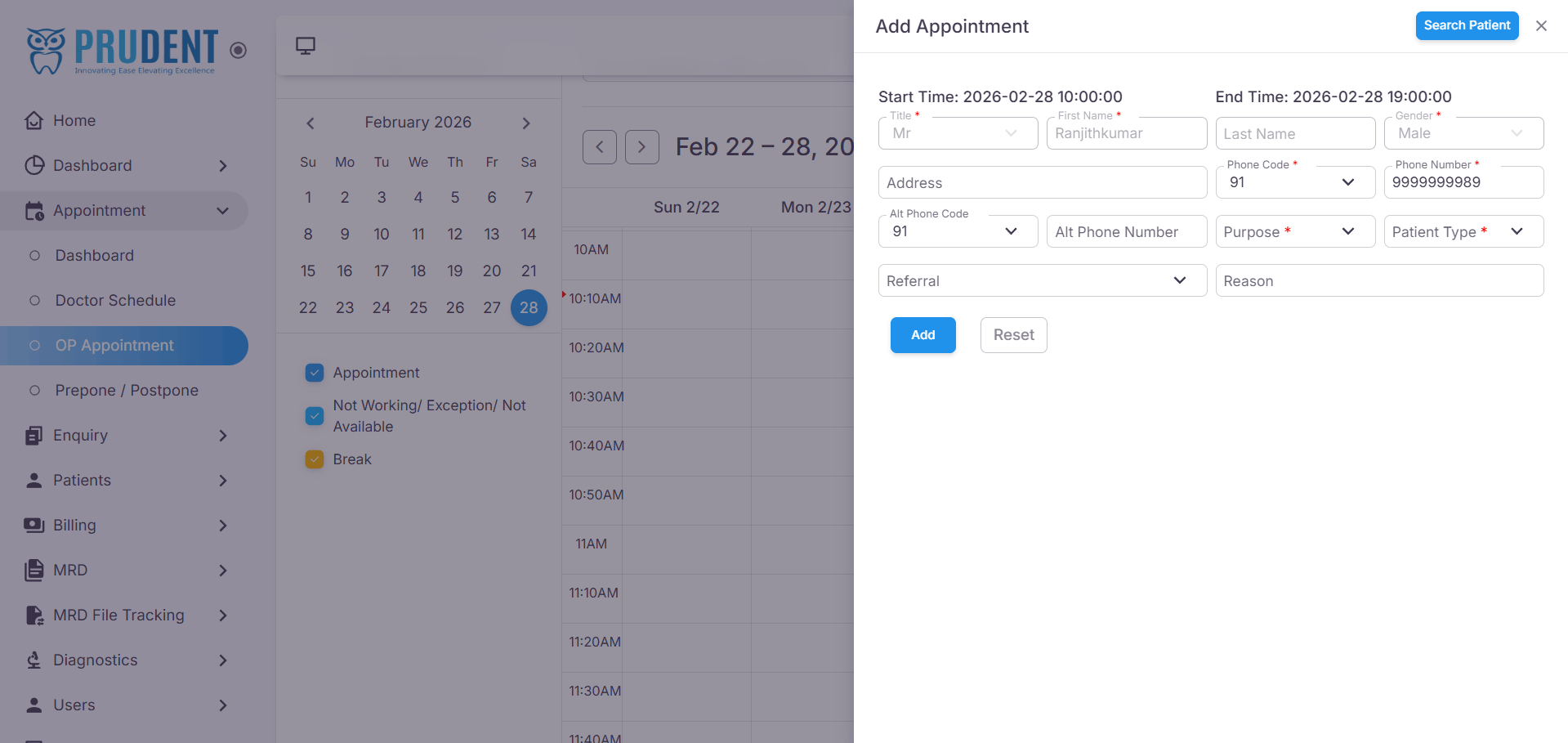Click the Last Name field
The image size is (1568, 743).
coord(1295,133)
